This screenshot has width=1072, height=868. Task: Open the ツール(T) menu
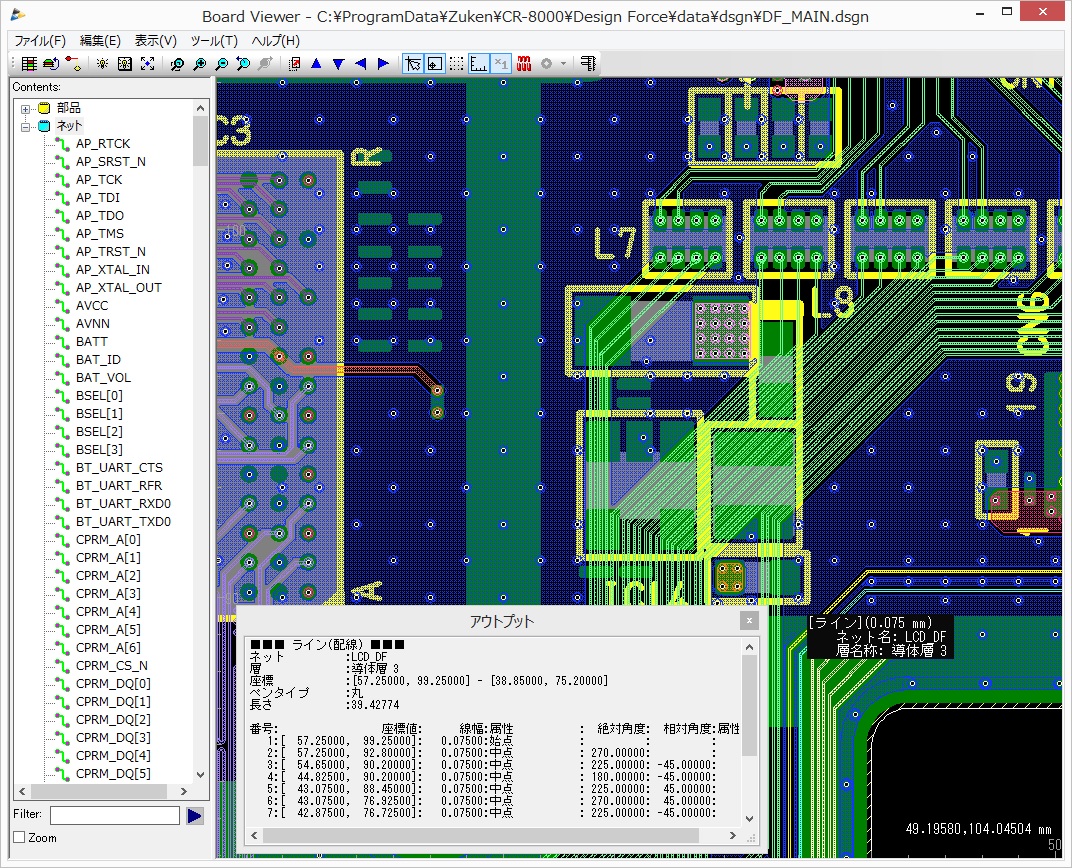[213, 41]
